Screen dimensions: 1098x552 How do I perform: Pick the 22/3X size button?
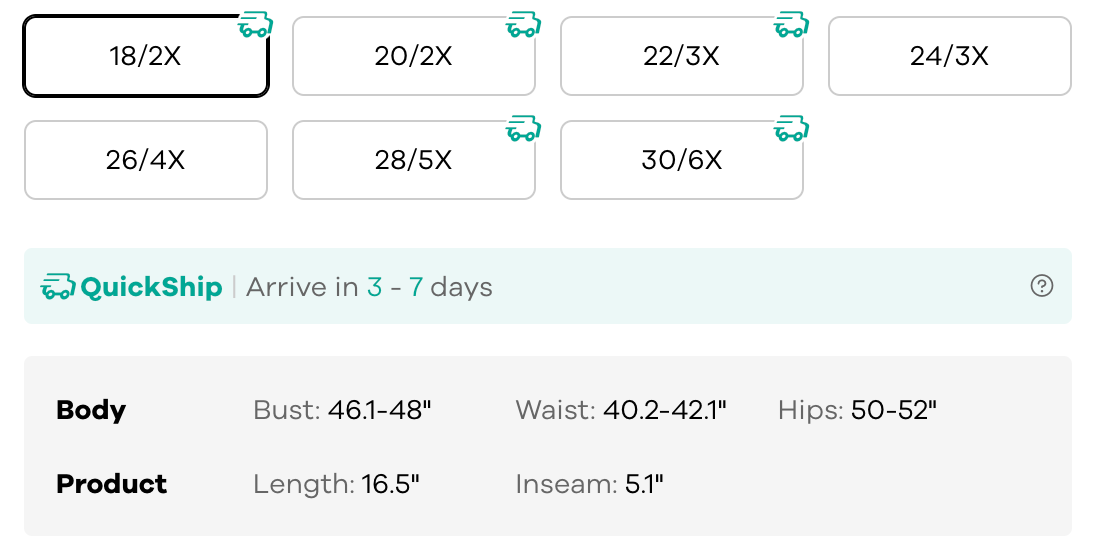point(681,56)
